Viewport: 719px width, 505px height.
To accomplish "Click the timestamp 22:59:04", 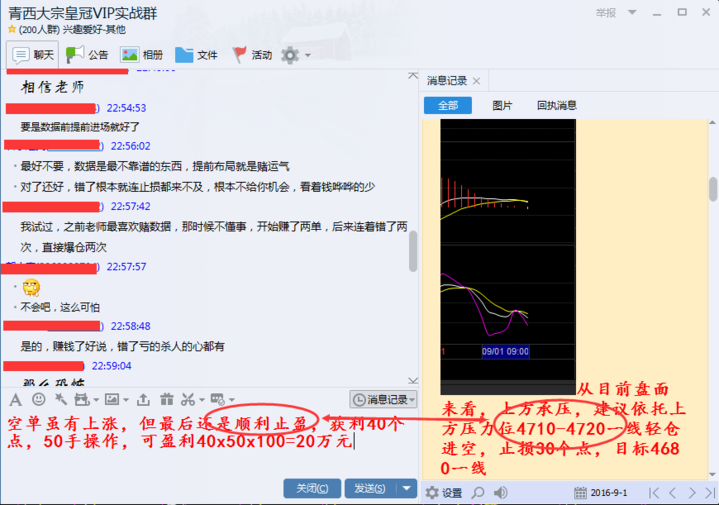I will pyautogui.click(x=111, y=366).
